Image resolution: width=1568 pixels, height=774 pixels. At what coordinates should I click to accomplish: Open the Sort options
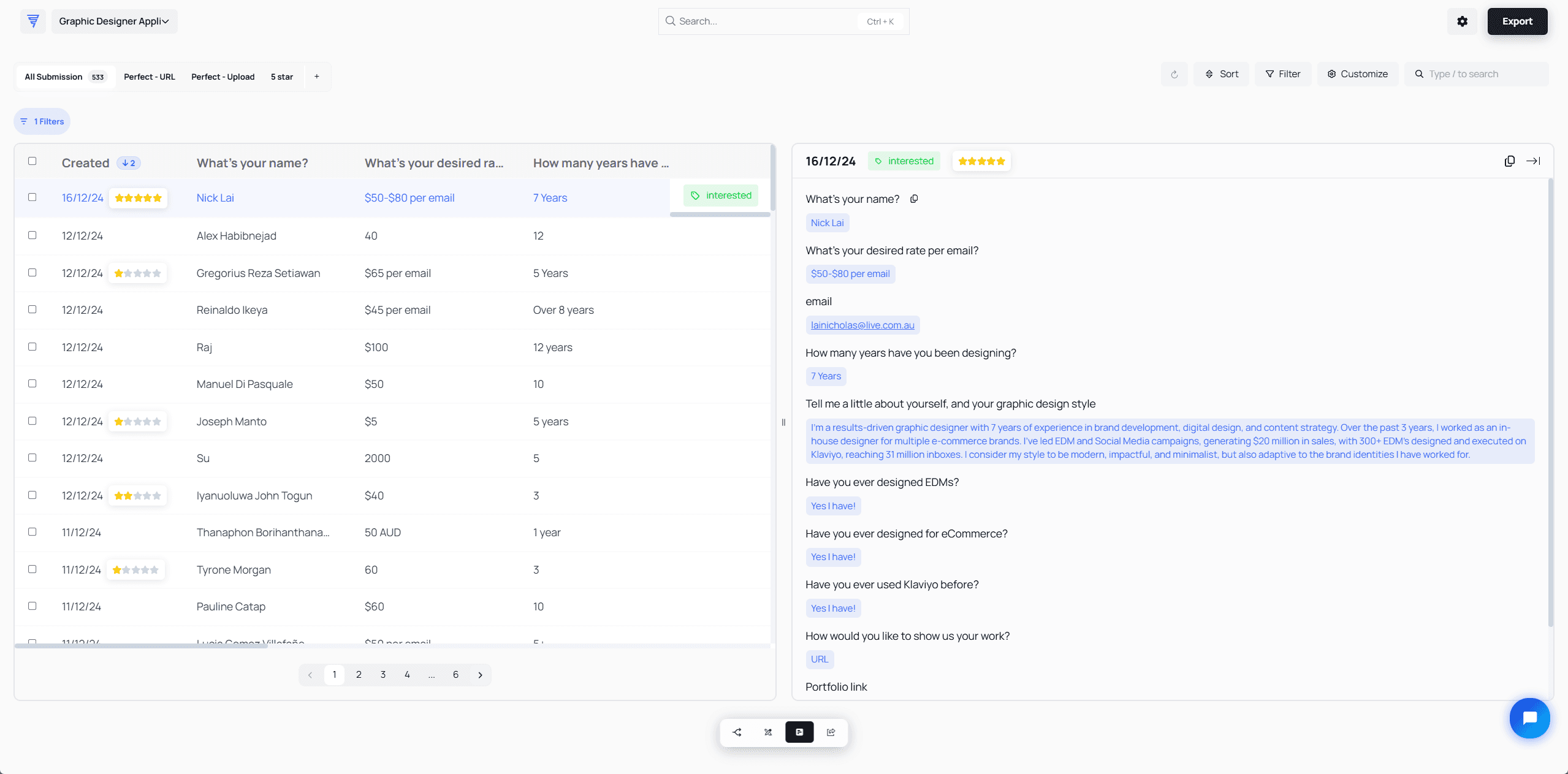pyautogui.click(x=1221, y=74)
